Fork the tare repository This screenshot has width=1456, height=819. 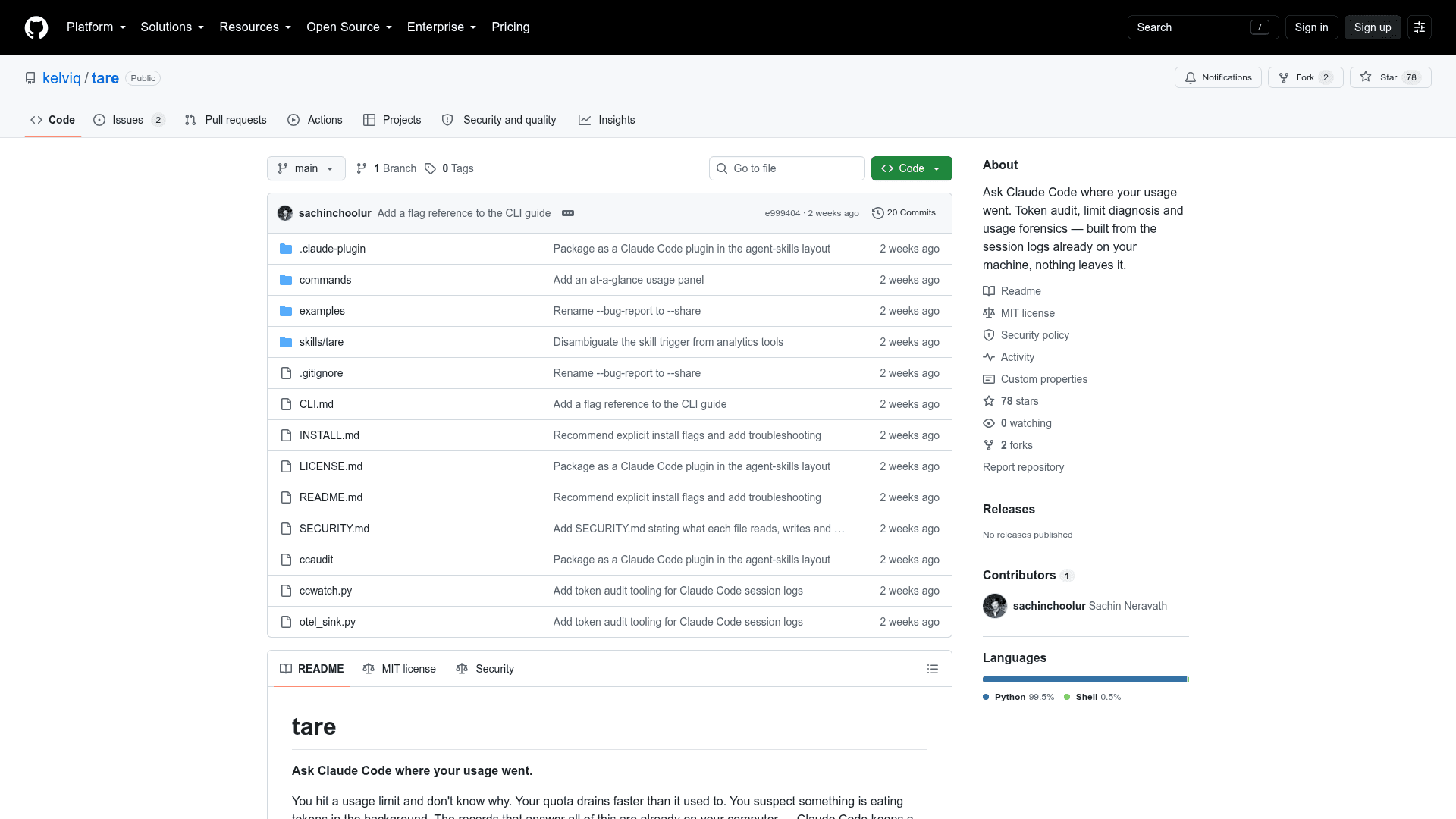point(1305,77)
